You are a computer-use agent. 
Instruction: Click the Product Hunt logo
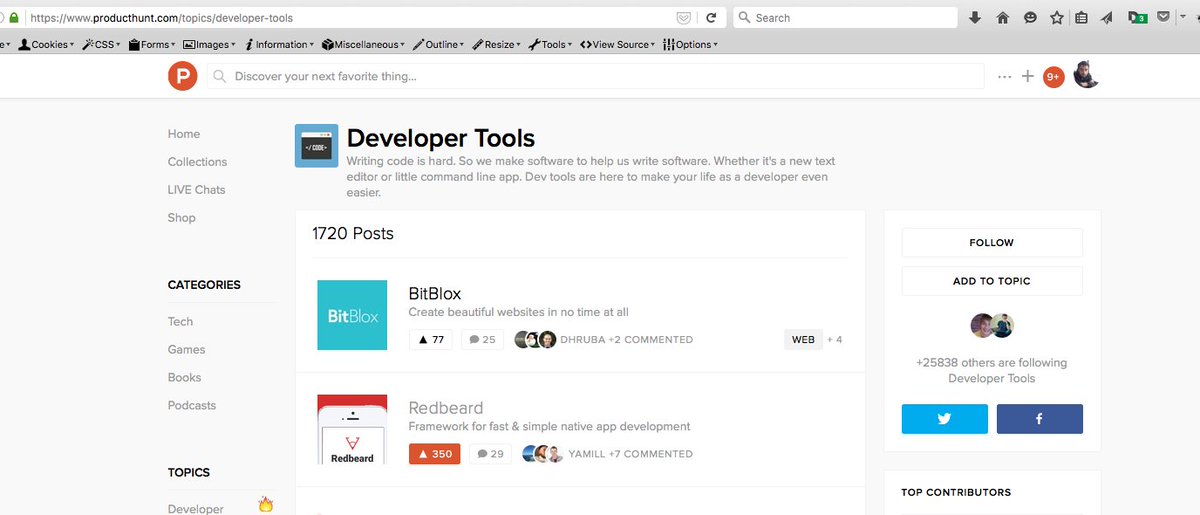click(x=182, y=76)
